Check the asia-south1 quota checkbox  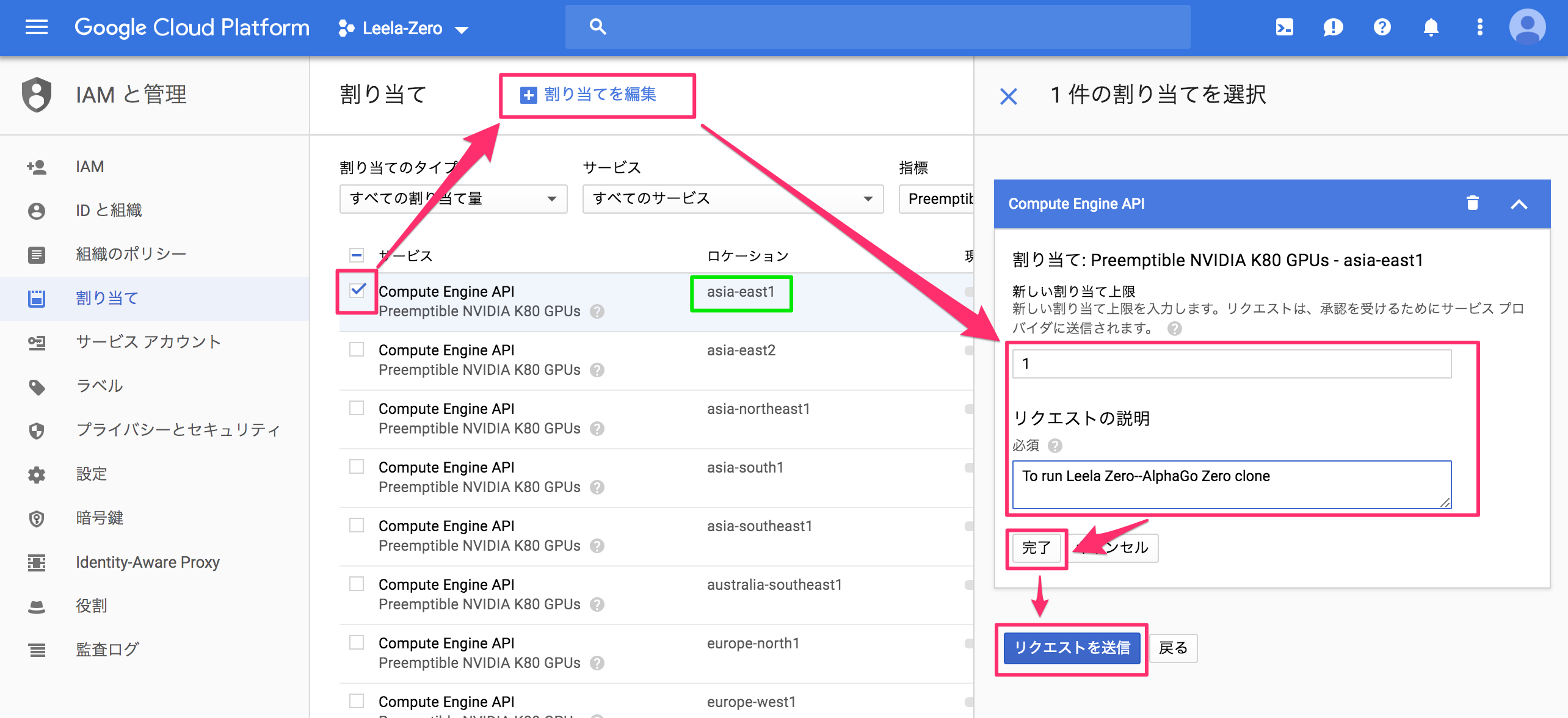click(x=357, y=466)
